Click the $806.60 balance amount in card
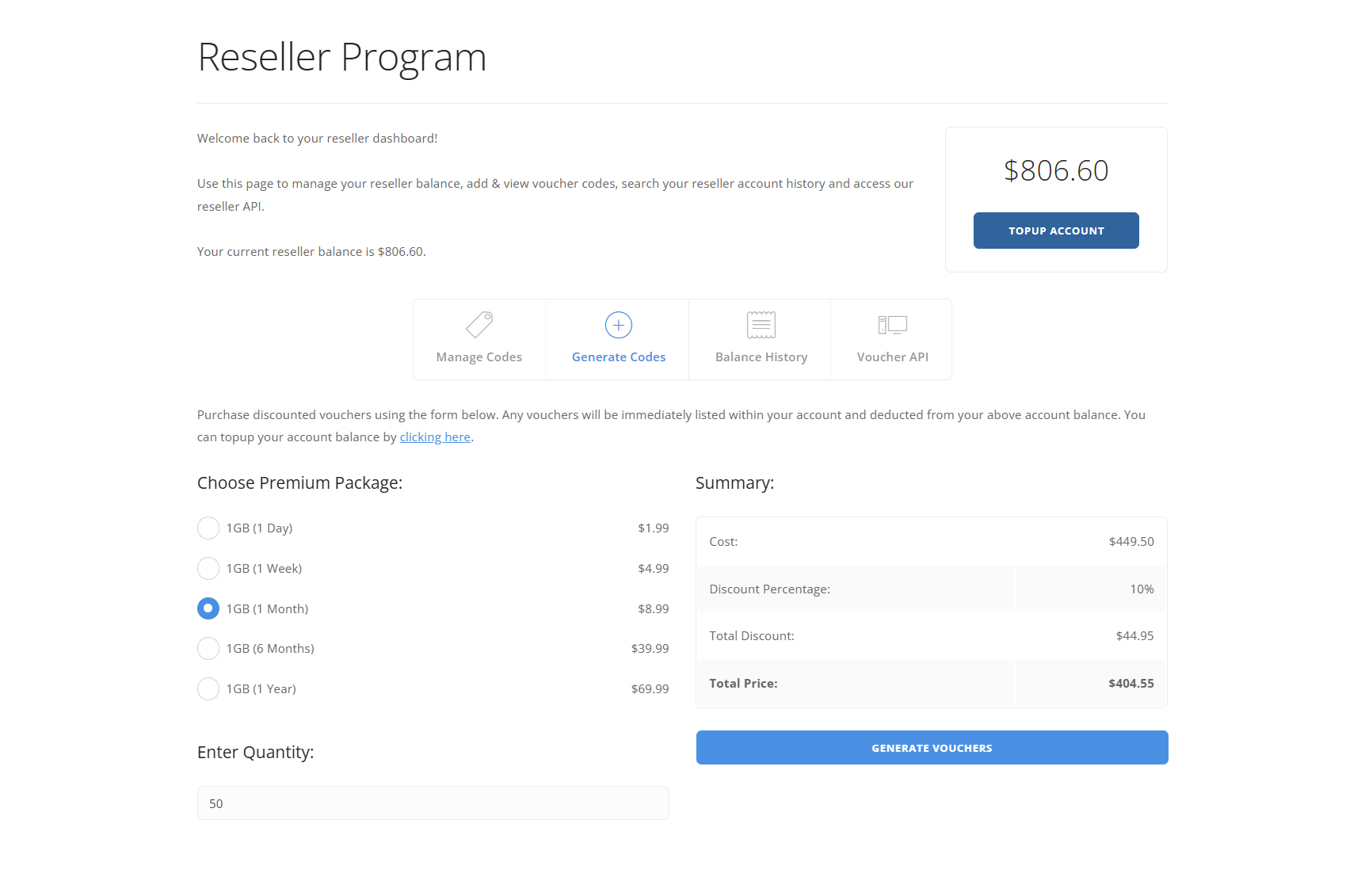 pos(1056,170)
